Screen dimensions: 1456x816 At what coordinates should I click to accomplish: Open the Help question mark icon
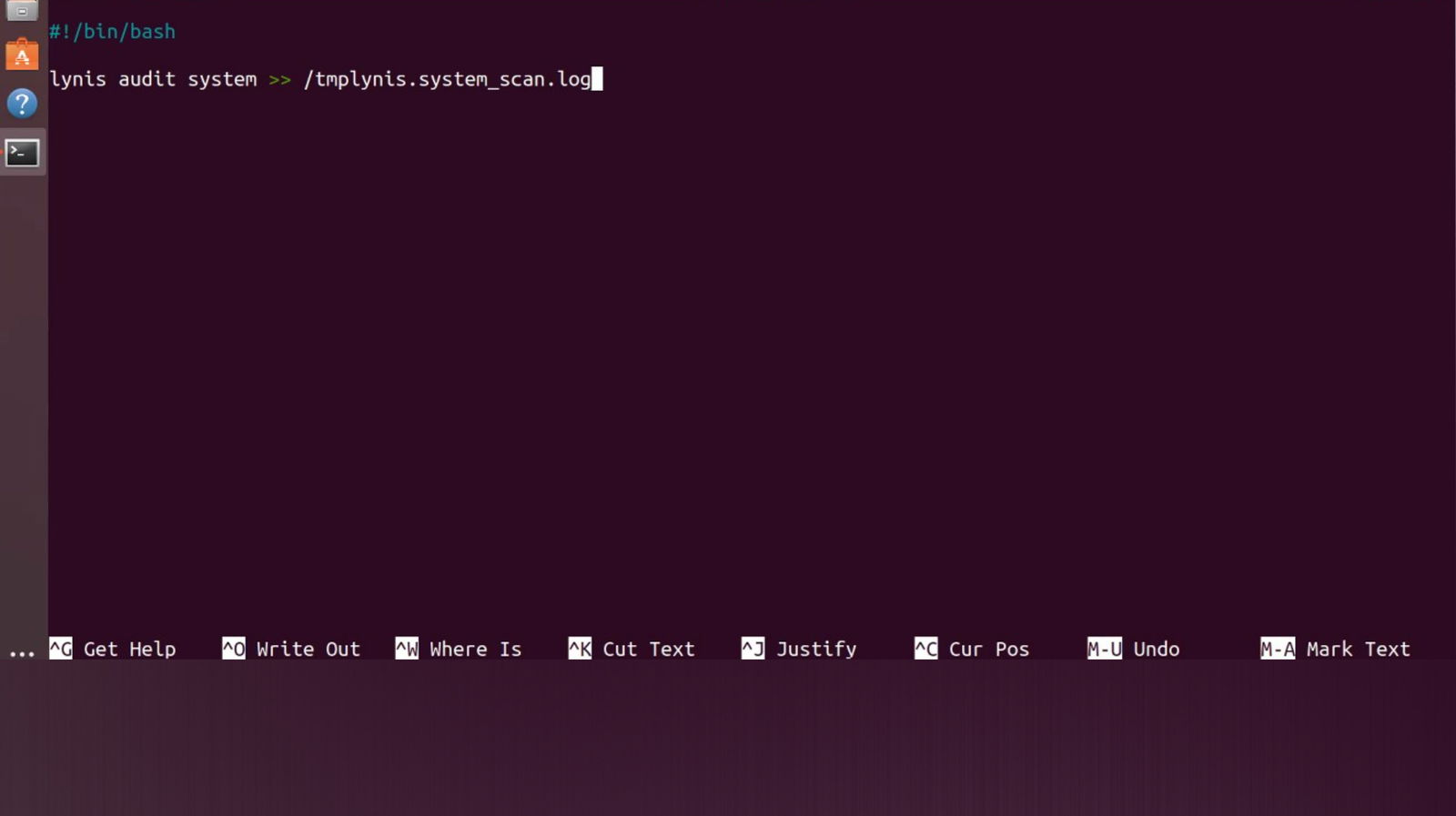click(22, 103)
